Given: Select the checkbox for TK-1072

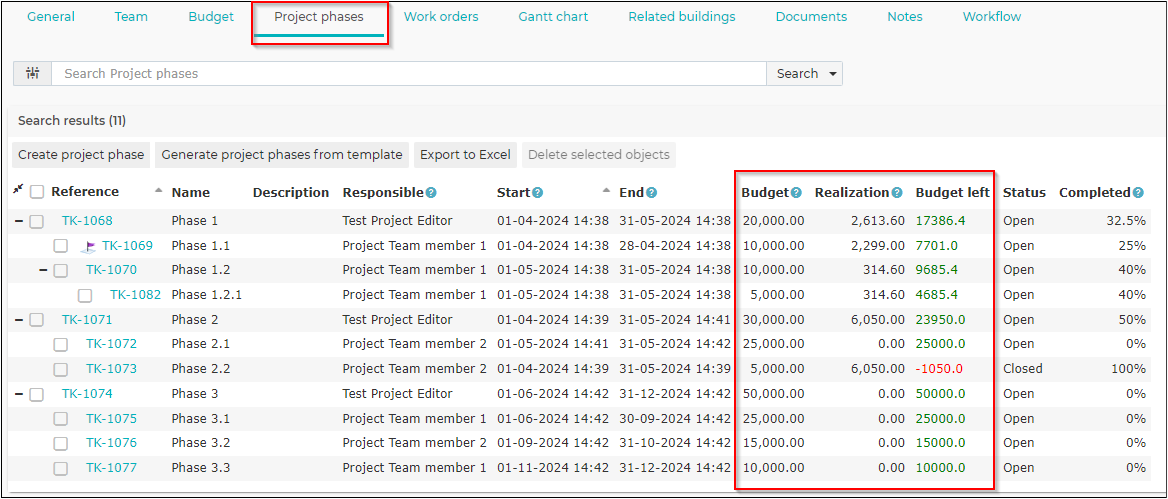Looking at the screenshot, I should click(x=60, y=345).
